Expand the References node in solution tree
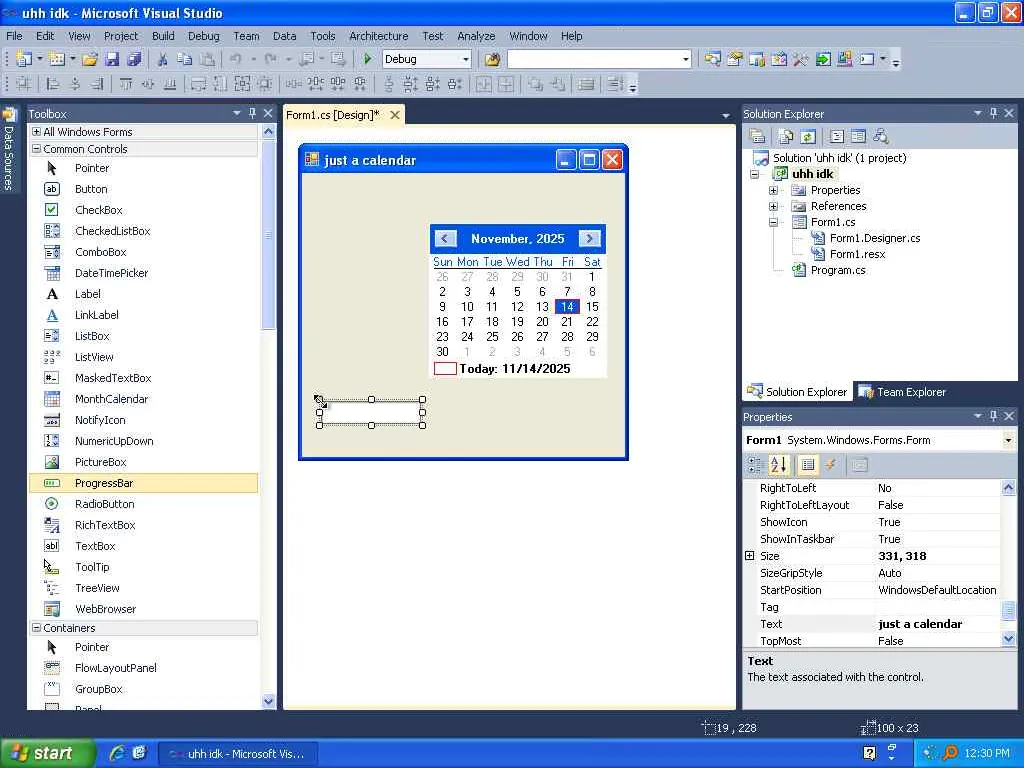This screenshot has height=768, width=1024. (x=773, y=206)
